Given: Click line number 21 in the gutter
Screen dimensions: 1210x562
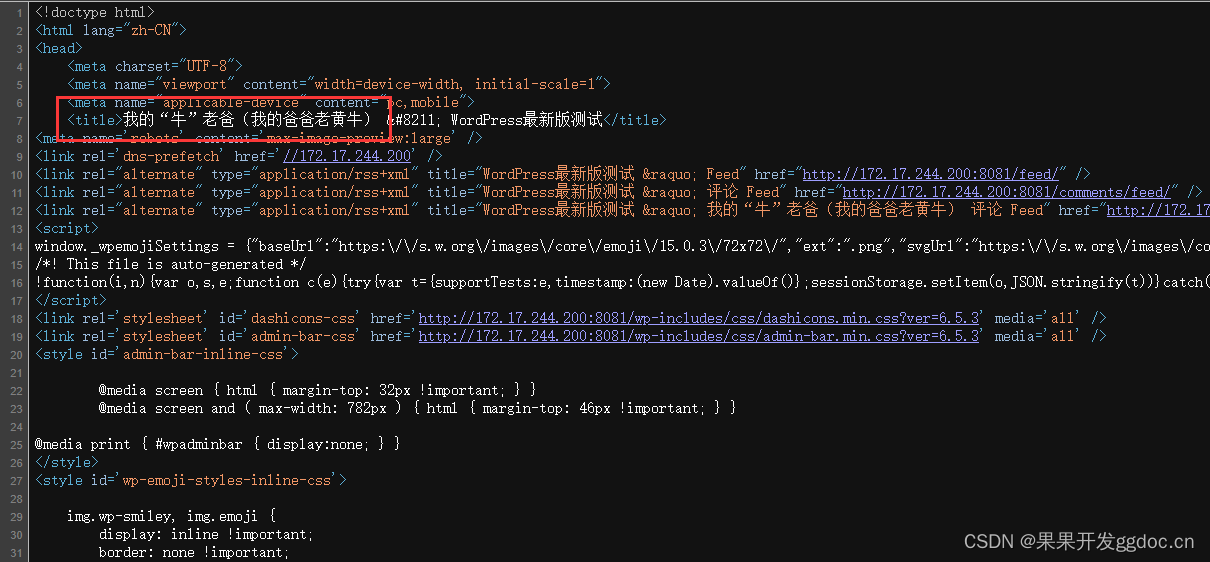Looking at the screenshot, I should pyautogui.click(x=18, y=372).
